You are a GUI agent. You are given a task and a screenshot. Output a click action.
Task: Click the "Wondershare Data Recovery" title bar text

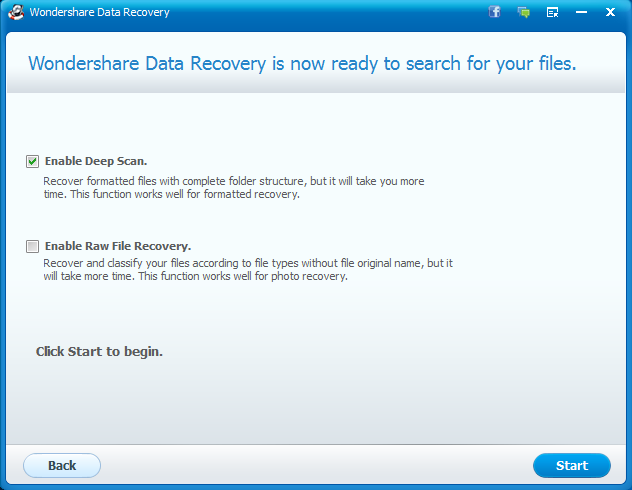coord(99,13)
